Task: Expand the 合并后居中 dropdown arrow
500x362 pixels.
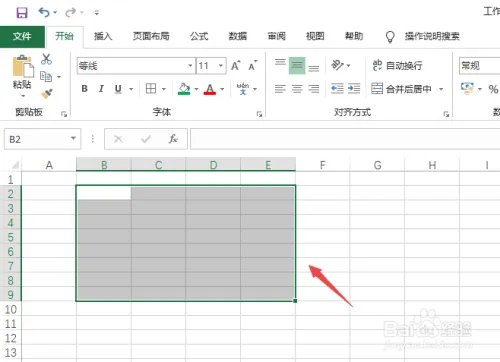Action: [441, 89]
